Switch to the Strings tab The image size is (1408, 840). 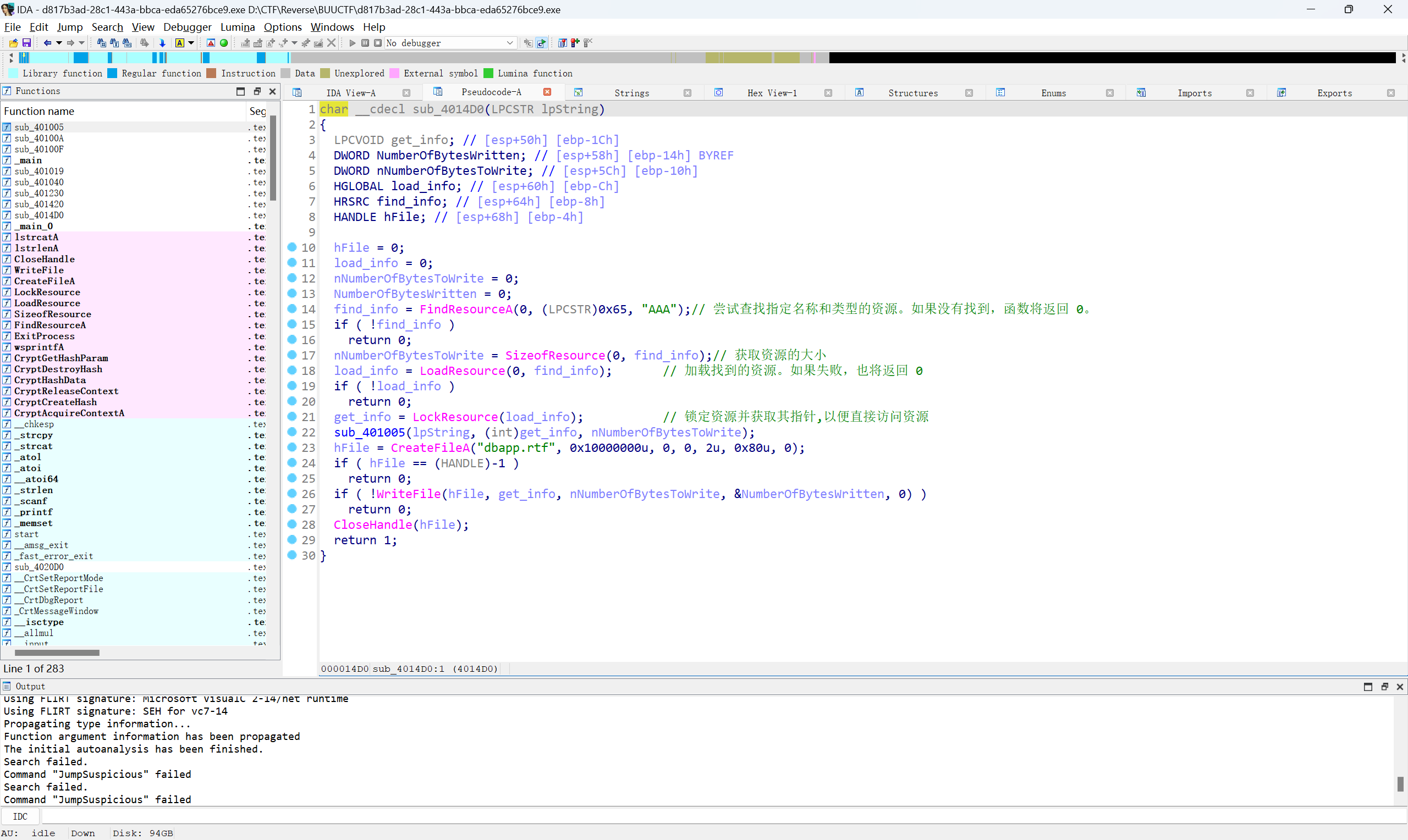(x=631, y=93)
